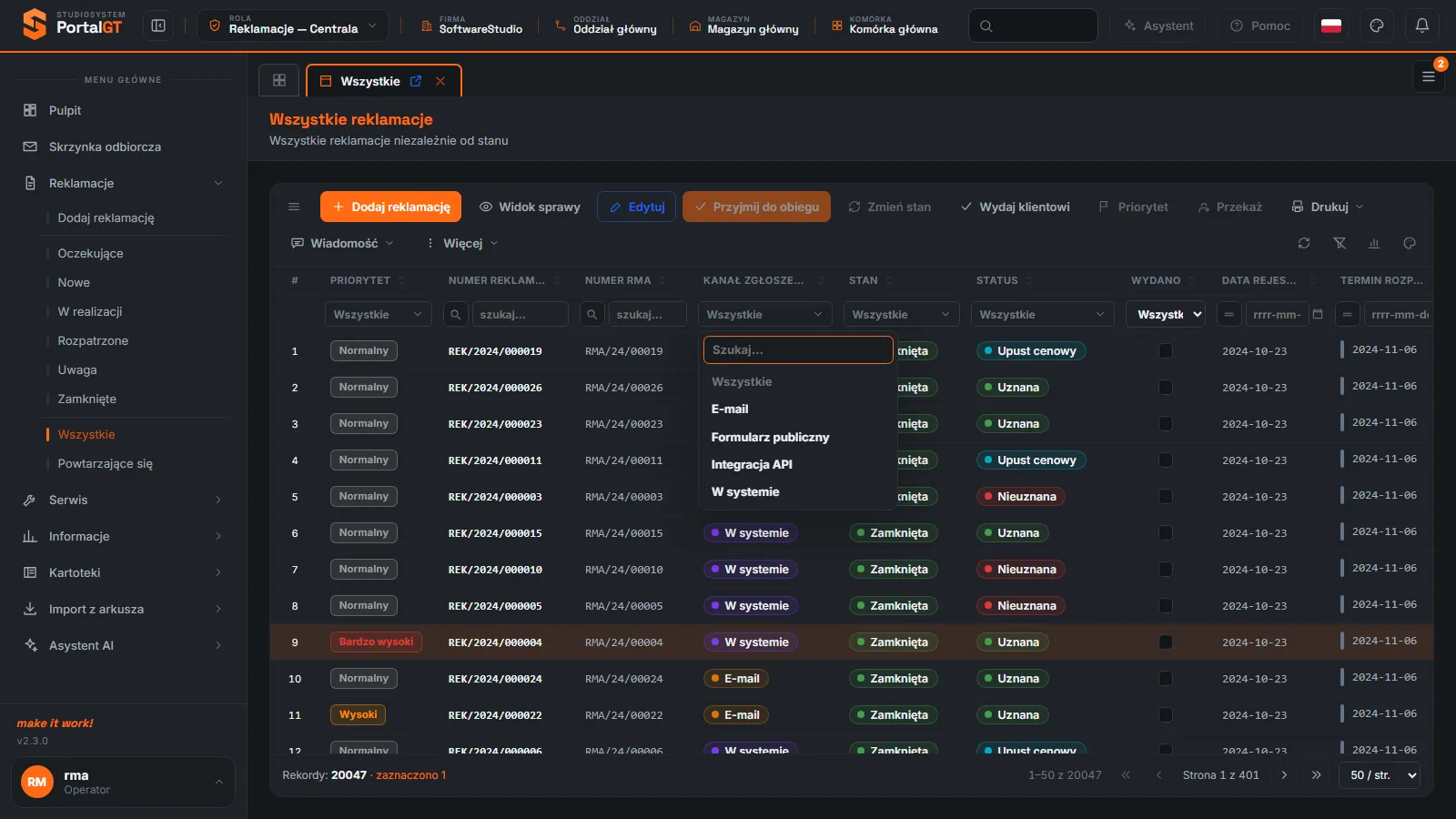This screenshot has width=1456, height=819.
Task: Open W realizacji list in sidebar
Action: point(89,311)
